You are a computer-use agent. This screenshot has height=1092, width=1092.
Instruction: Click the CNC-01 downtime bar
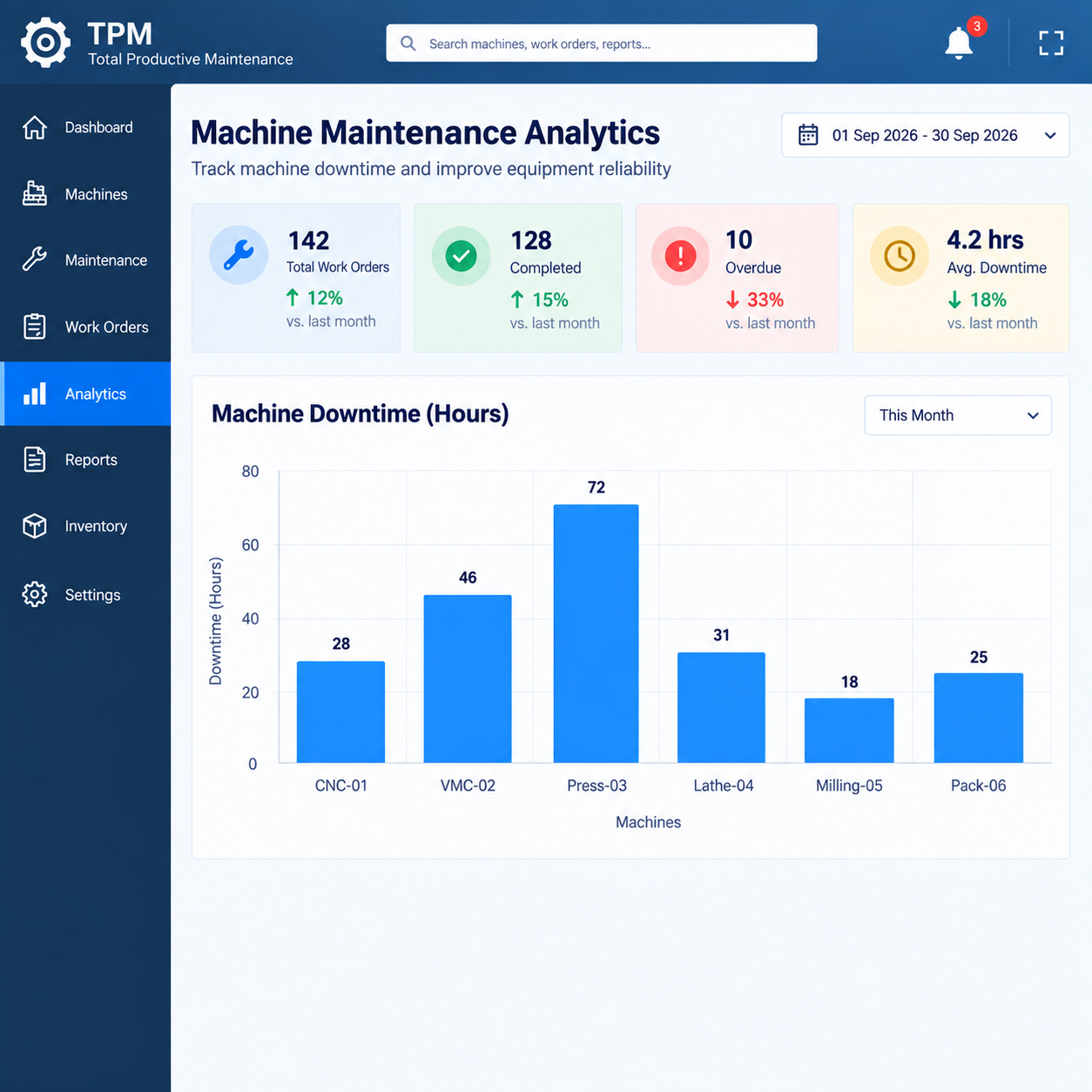coord(340,712)
